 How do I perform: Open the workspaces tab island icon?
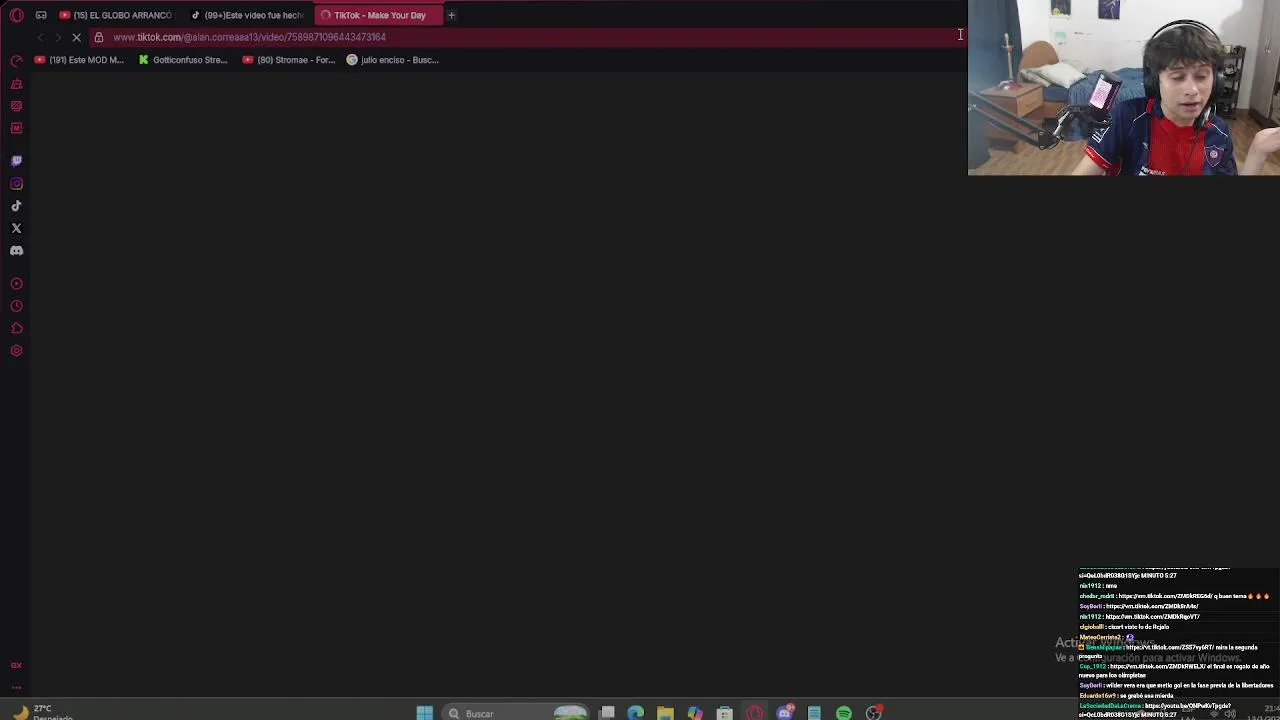pos(41,15)
